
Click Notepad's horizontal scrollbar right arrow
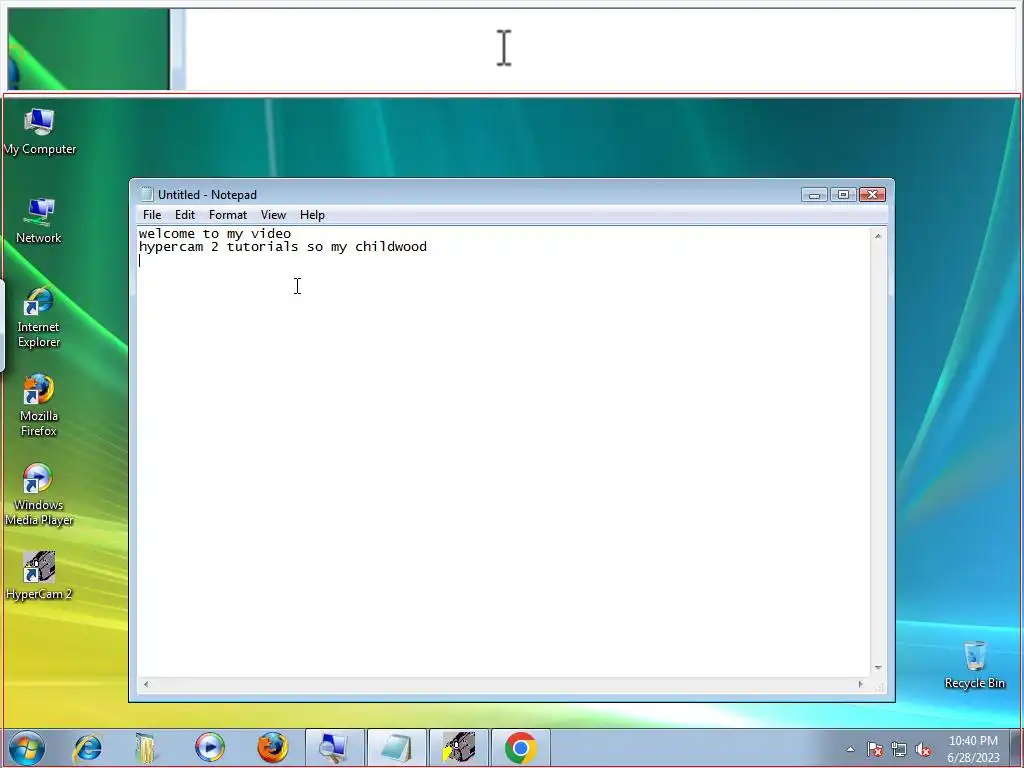pos(860,684)
